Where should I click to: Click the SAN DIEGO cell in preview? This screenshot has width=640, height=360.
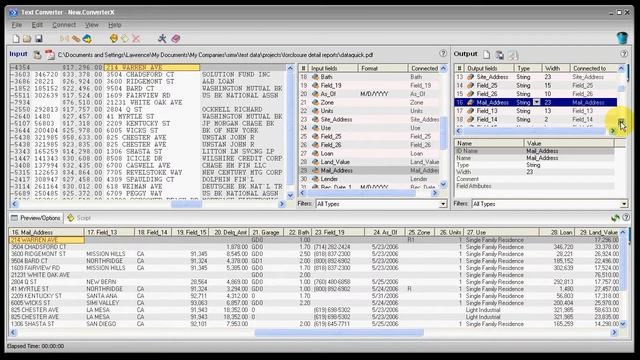101,324
